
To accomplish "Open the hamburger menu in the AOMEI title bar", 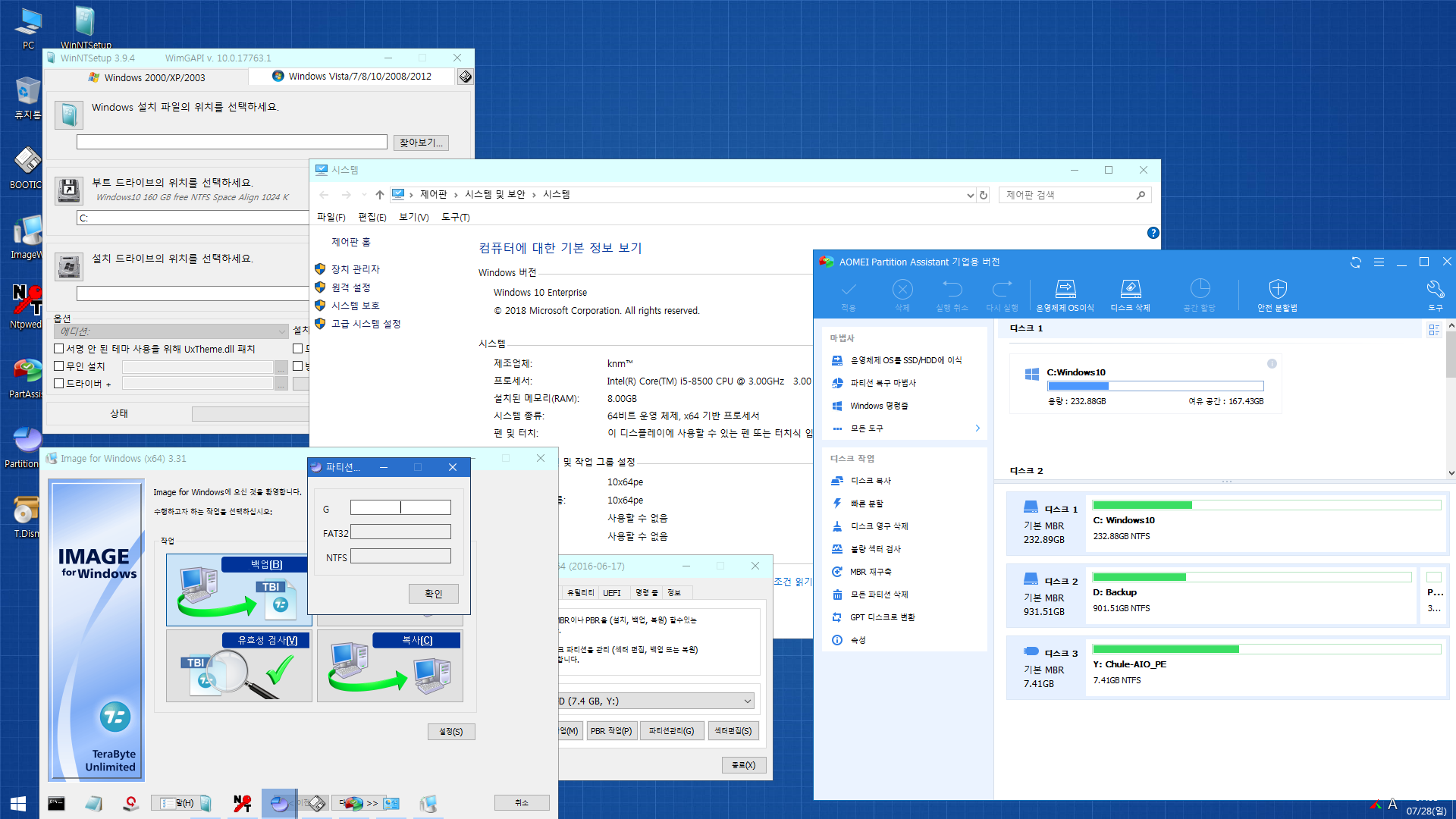I will click(1379, 262).
